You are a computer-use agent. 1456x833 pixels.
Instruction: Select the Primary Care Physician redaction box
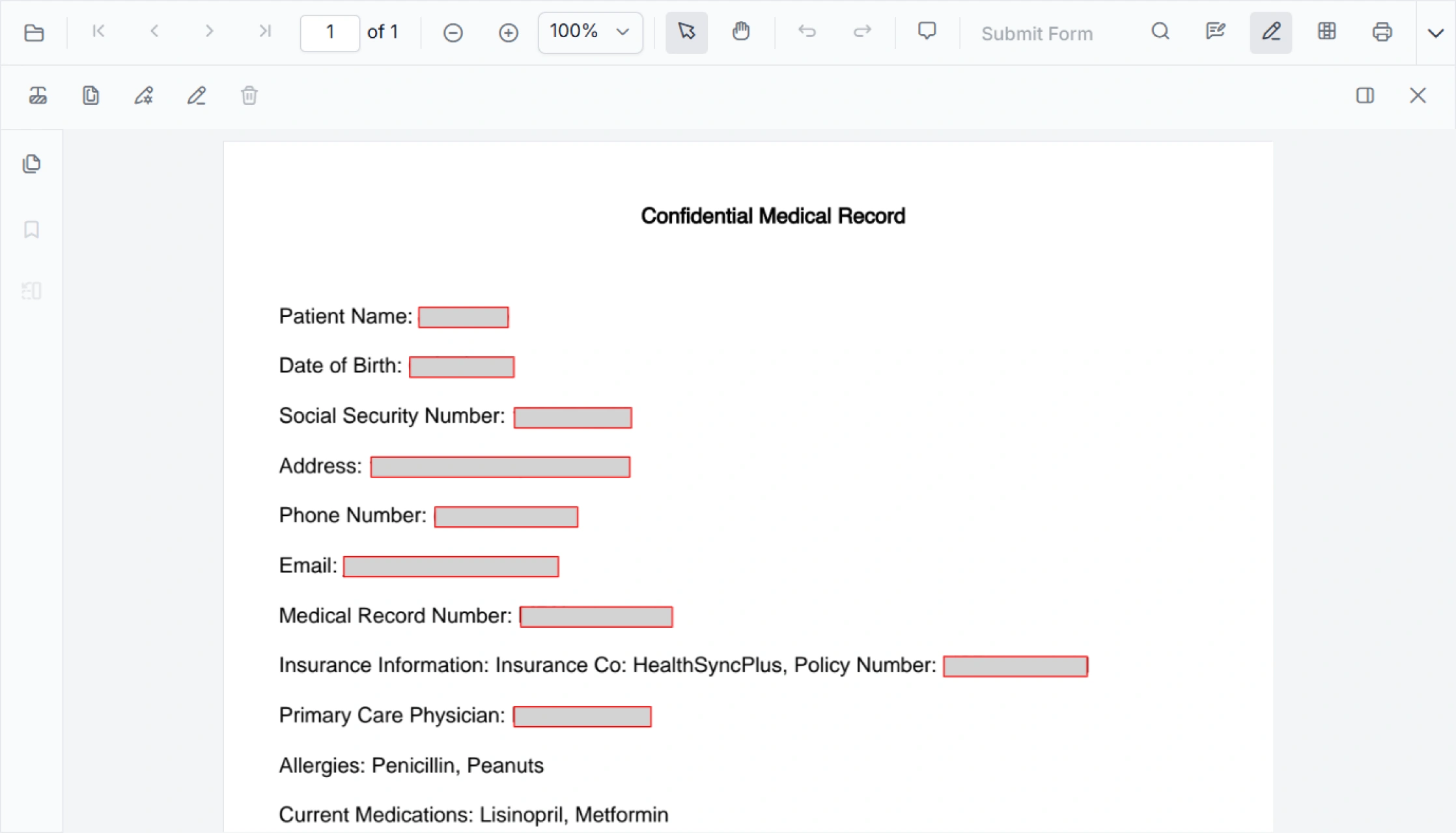coord(582,716)
